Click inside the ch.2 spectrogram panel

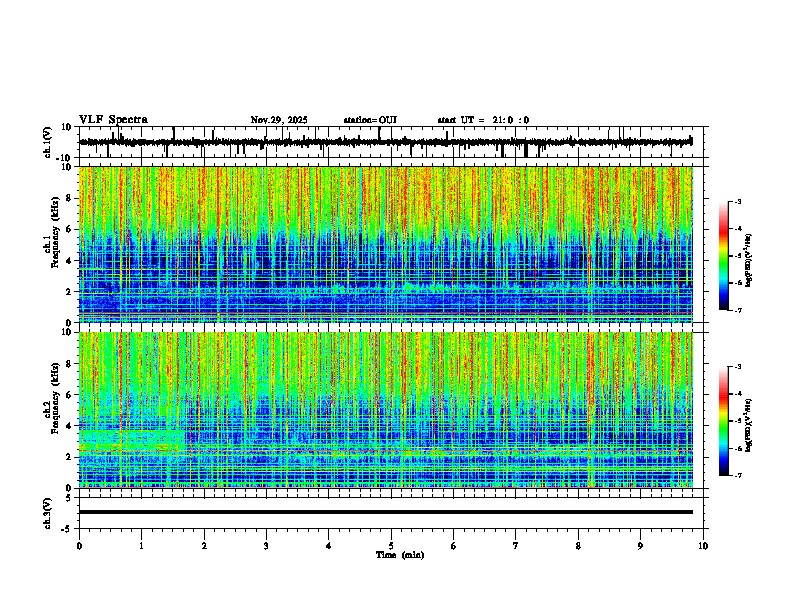click(x=386, y=410)
